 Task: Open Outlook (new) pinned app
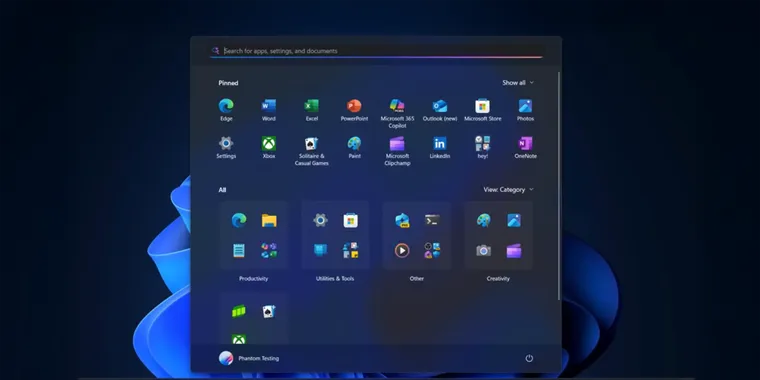440,110
